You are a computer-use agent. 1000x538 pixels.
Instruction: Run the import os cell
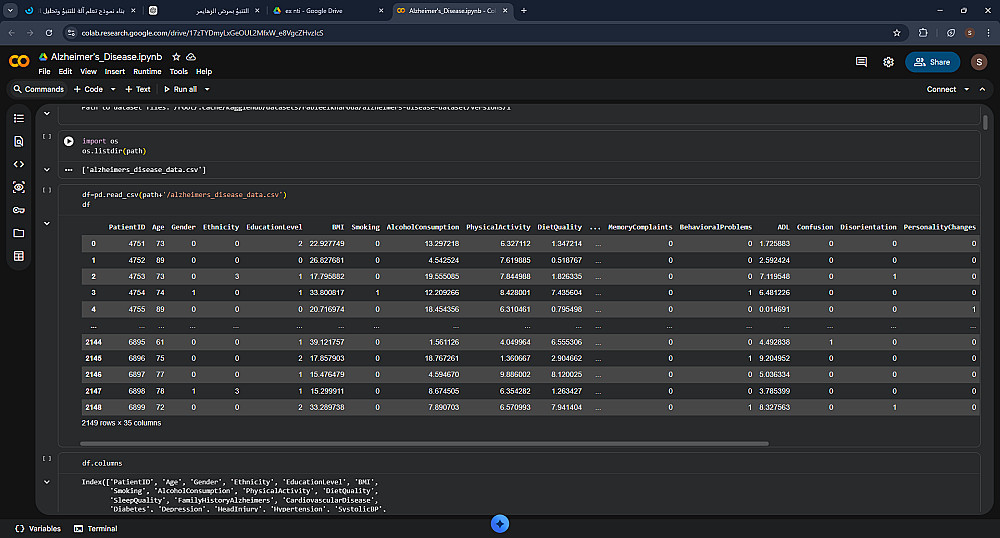click(x=69, y=142)
